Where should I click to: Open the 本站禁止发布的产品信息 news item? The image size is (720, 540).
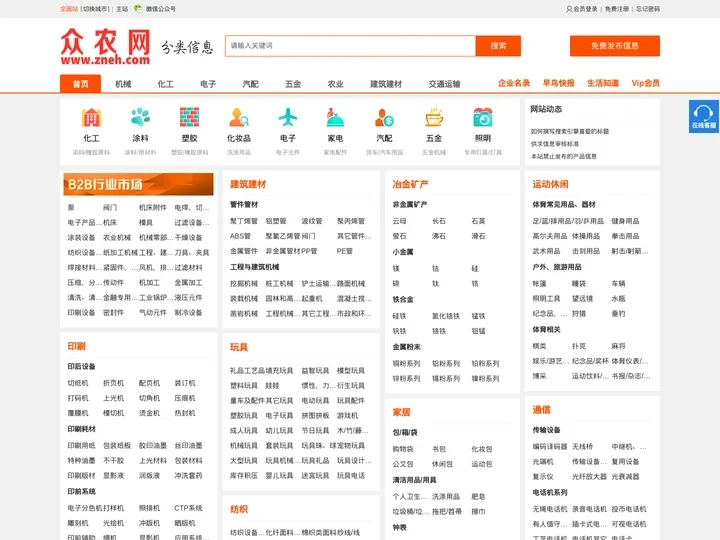(x=564, y=156)
